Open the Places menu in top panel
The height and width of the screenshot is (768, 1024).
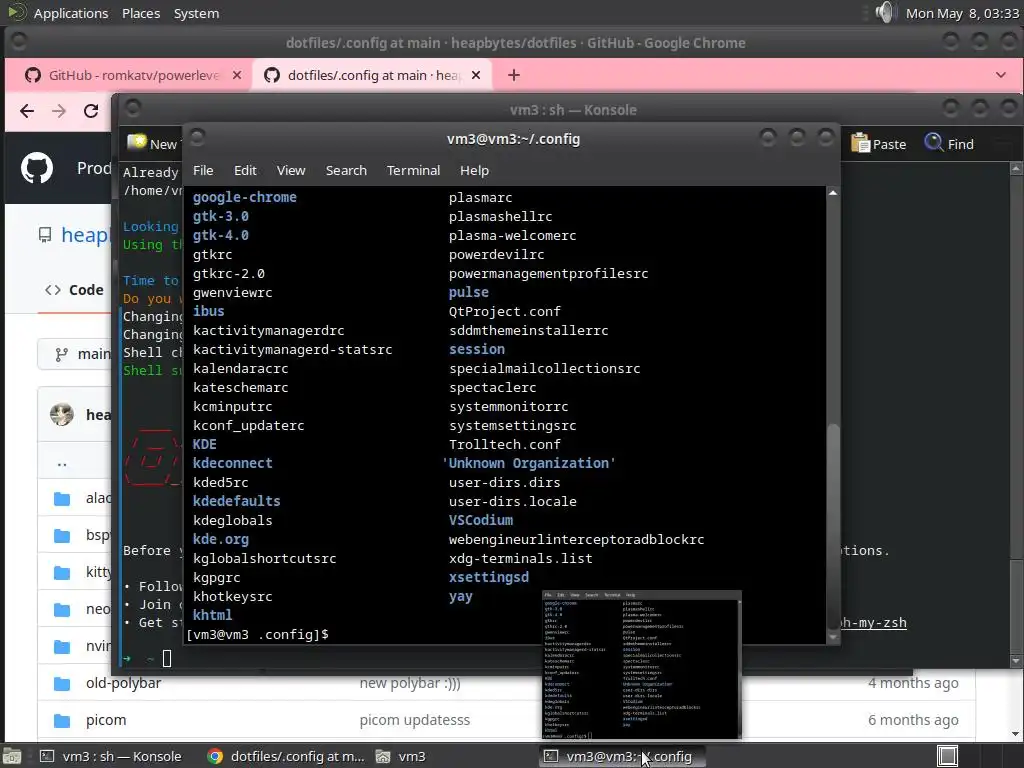(141, 13)
